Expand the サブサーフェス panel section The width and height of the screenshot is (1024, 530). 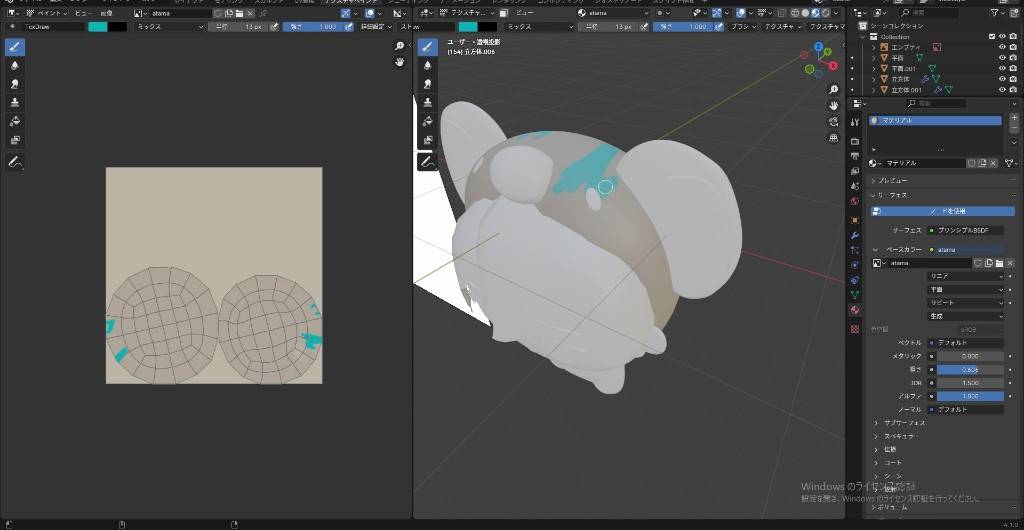click(x=904, y=423)
